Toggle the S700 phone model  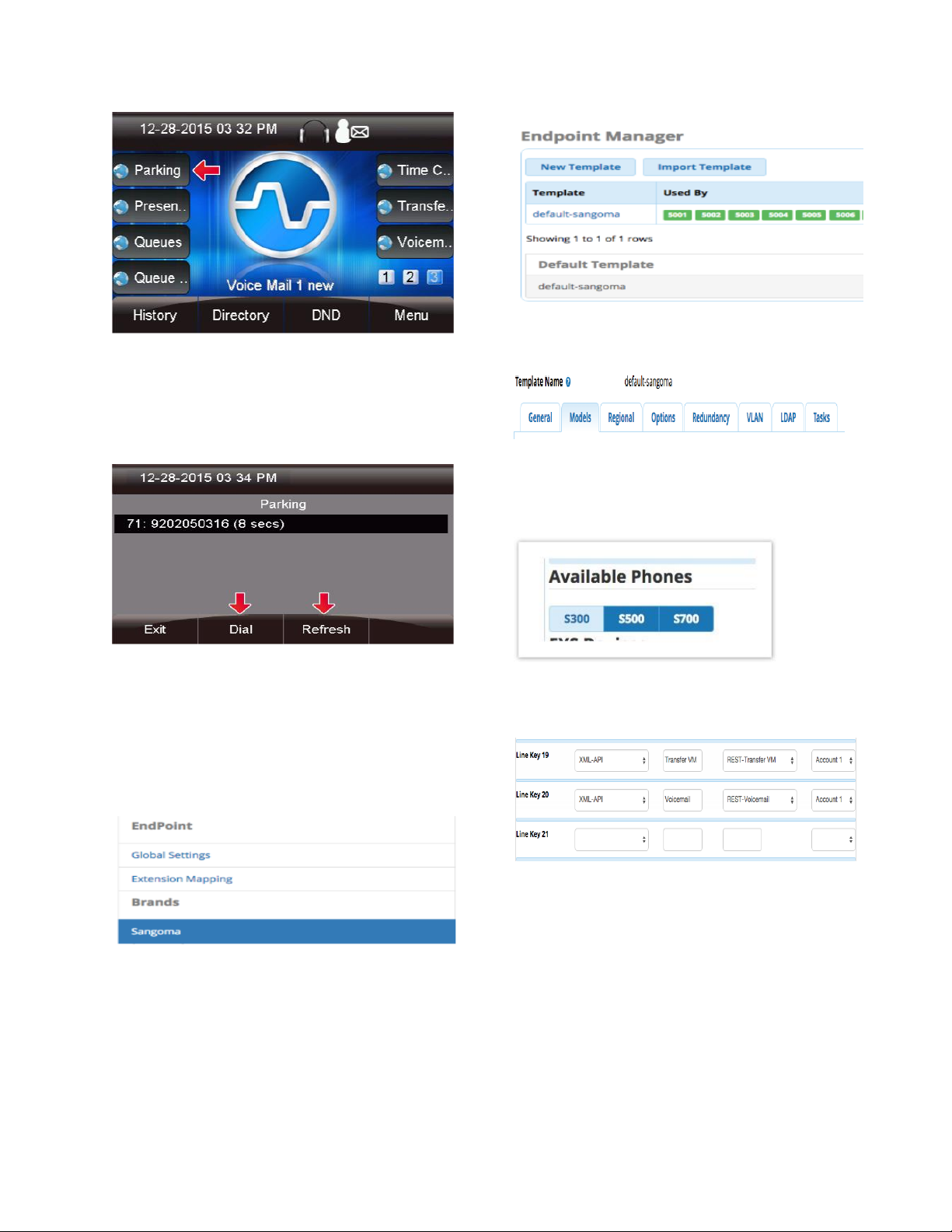point(686,619)
